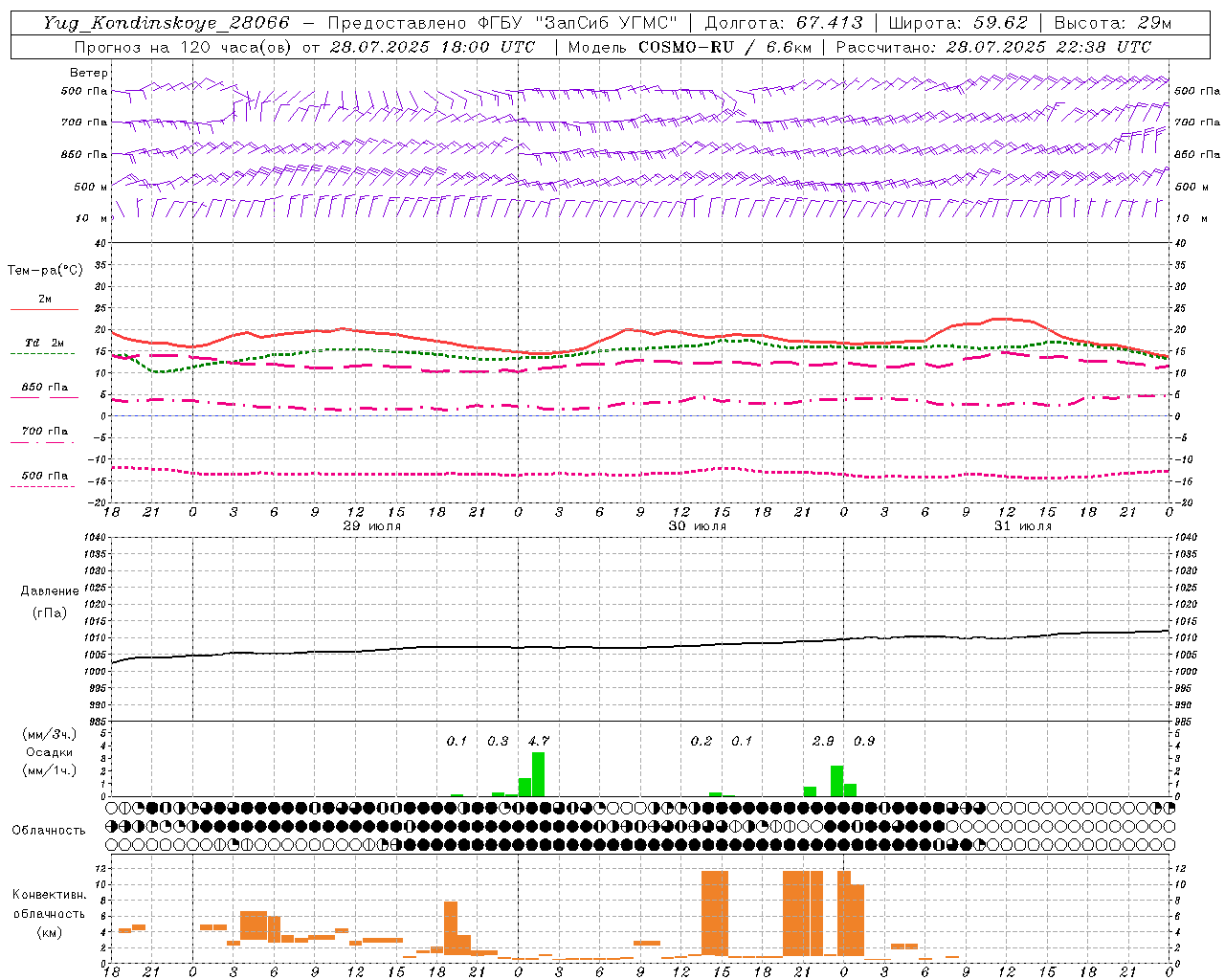
Task: Click the Тем-ра(°C) panel label
Action: (46, 271)
